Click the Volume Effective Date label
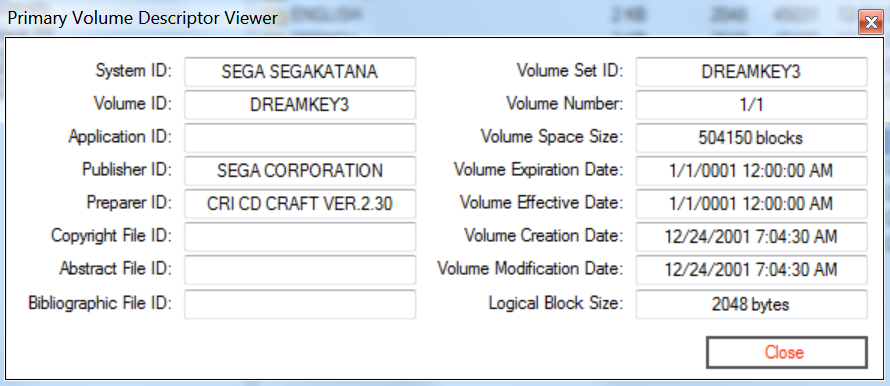Screen dimensions: 890x386 541,203
